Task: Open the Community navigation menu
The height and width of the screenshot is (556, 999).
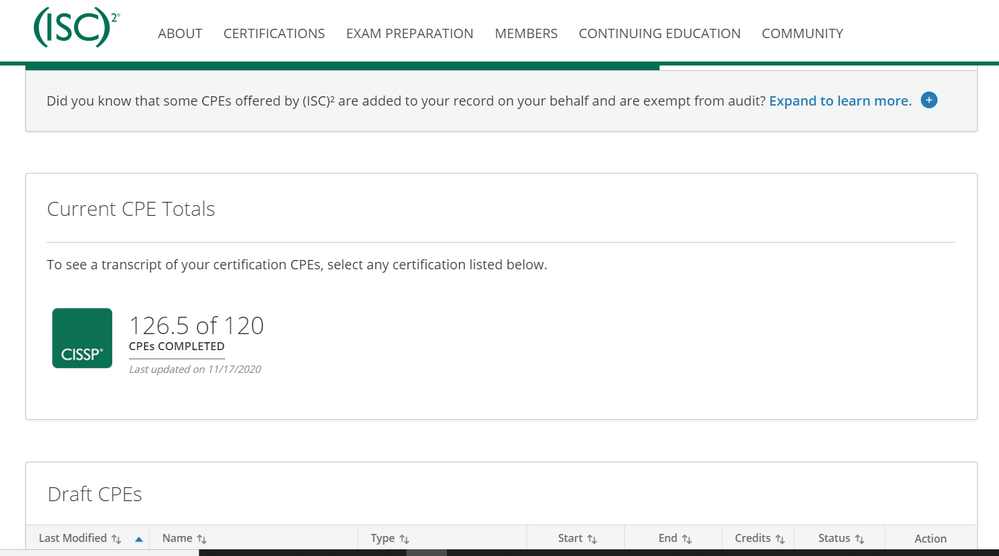Action: (802, 33)
